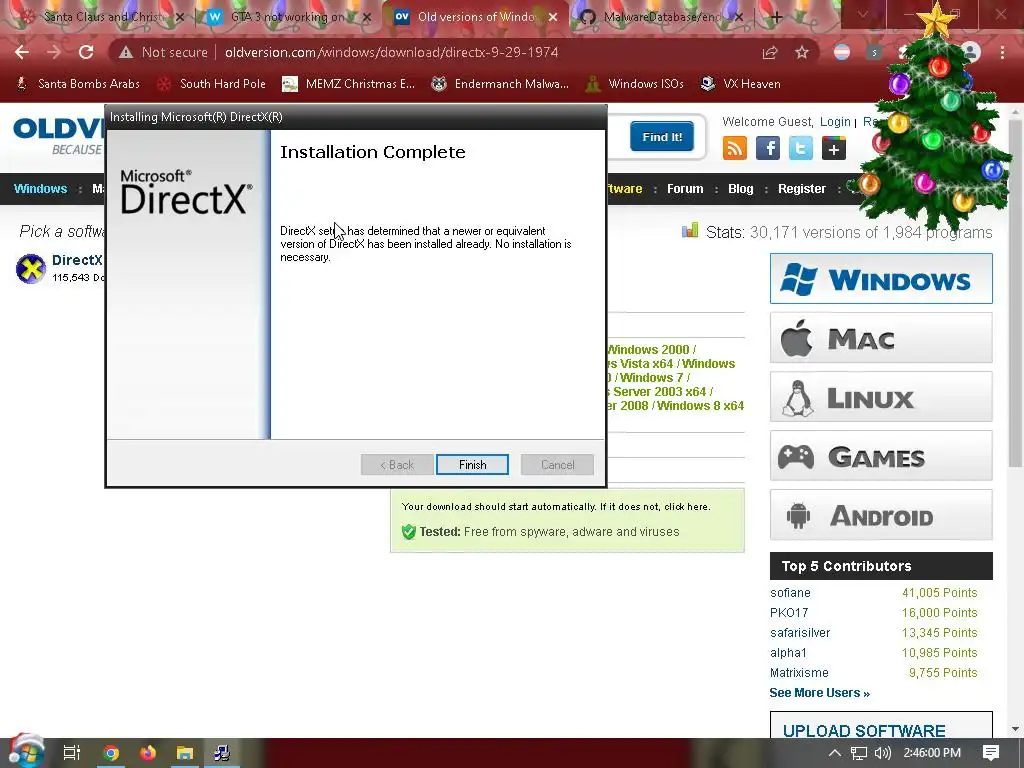Open a new browser tab
Image resolution: width=1024 pixels, height=768 pixels.
(776, 17)
